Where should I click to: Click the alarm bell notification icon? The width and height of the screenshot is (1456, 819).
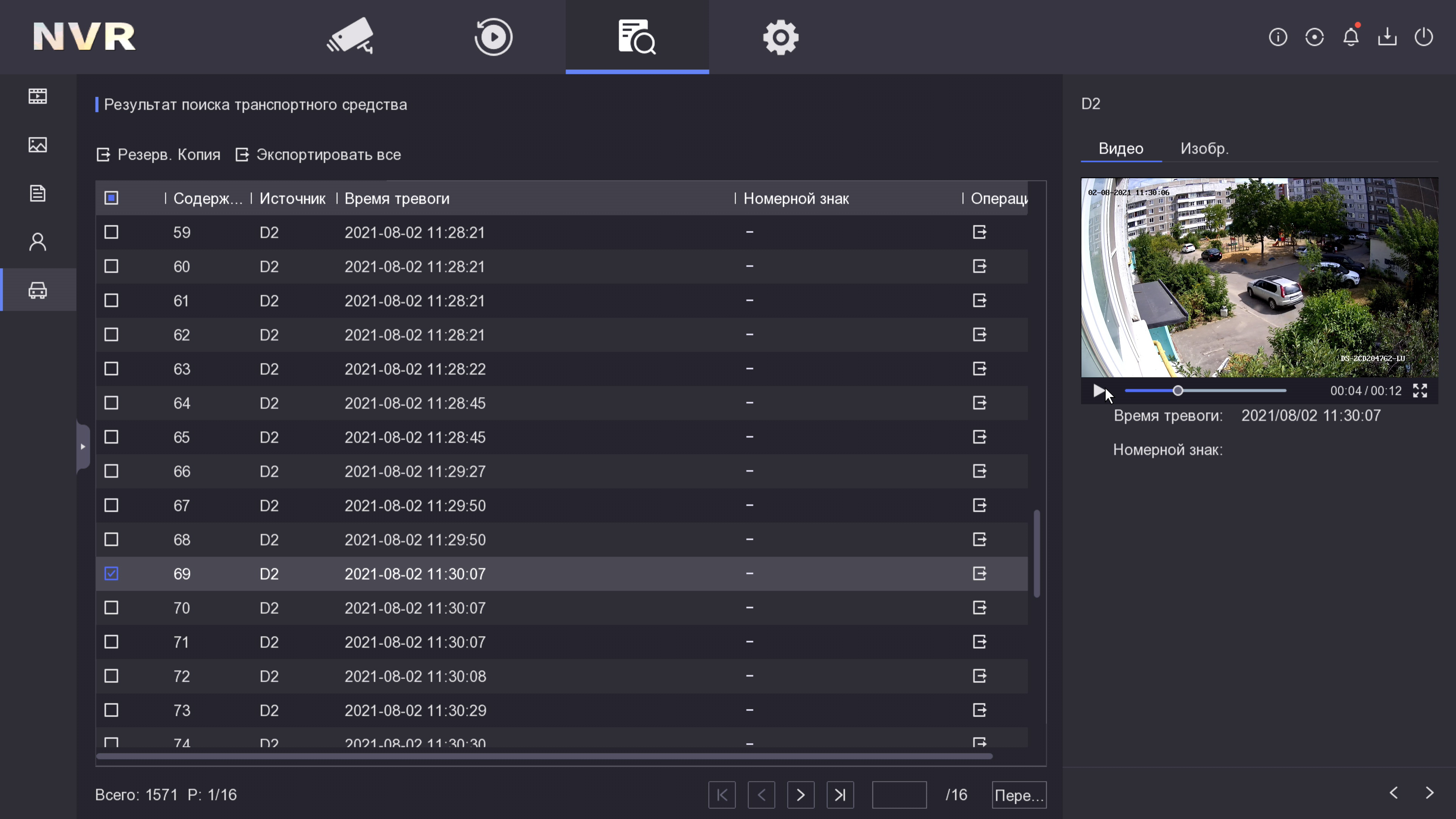tap(1351, 37)
